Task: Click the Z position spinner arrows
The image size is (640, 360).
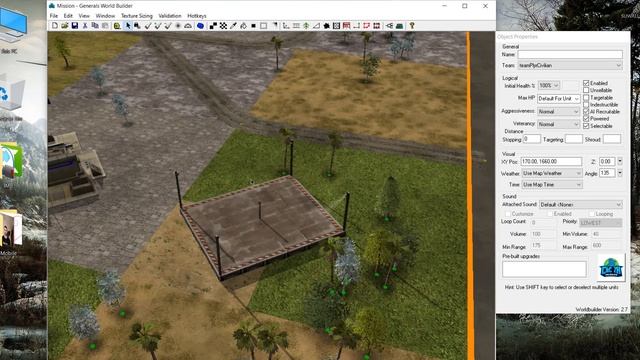Action: [x=620, y=162]
